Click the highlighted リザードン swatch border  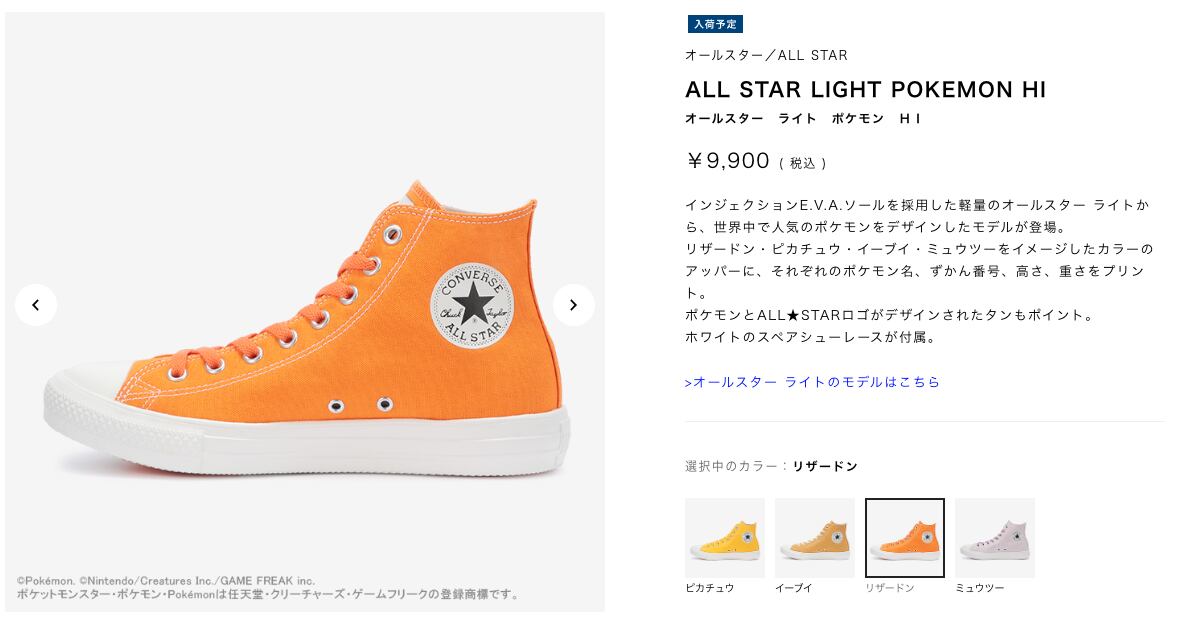point(904,497)
